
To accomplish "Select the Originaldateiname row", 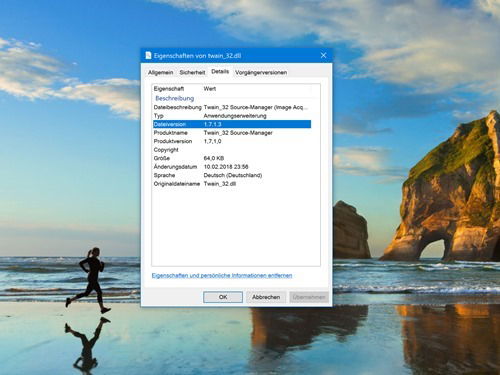I will [x=232, y=184].
